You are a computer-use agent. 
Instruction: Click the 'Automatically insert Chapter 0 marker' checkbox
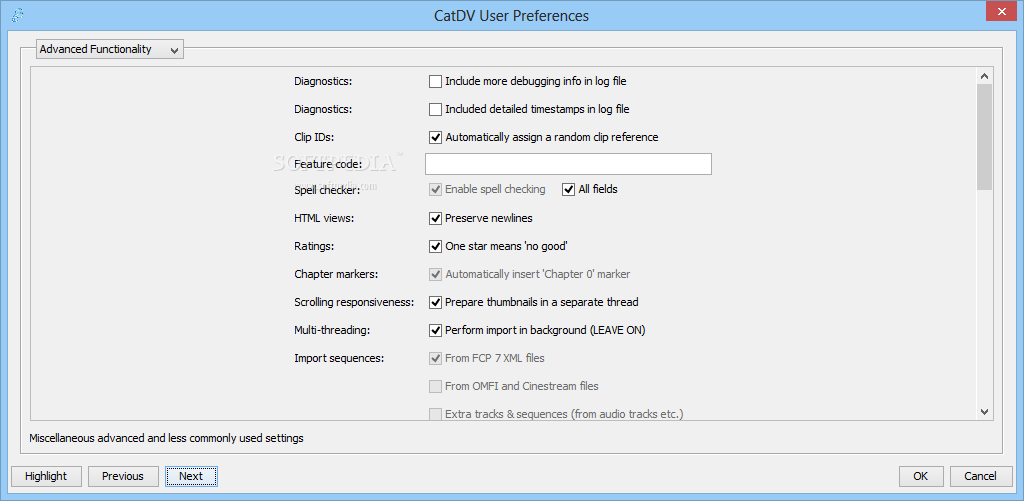pyautogui.click(x=436, y=274)
